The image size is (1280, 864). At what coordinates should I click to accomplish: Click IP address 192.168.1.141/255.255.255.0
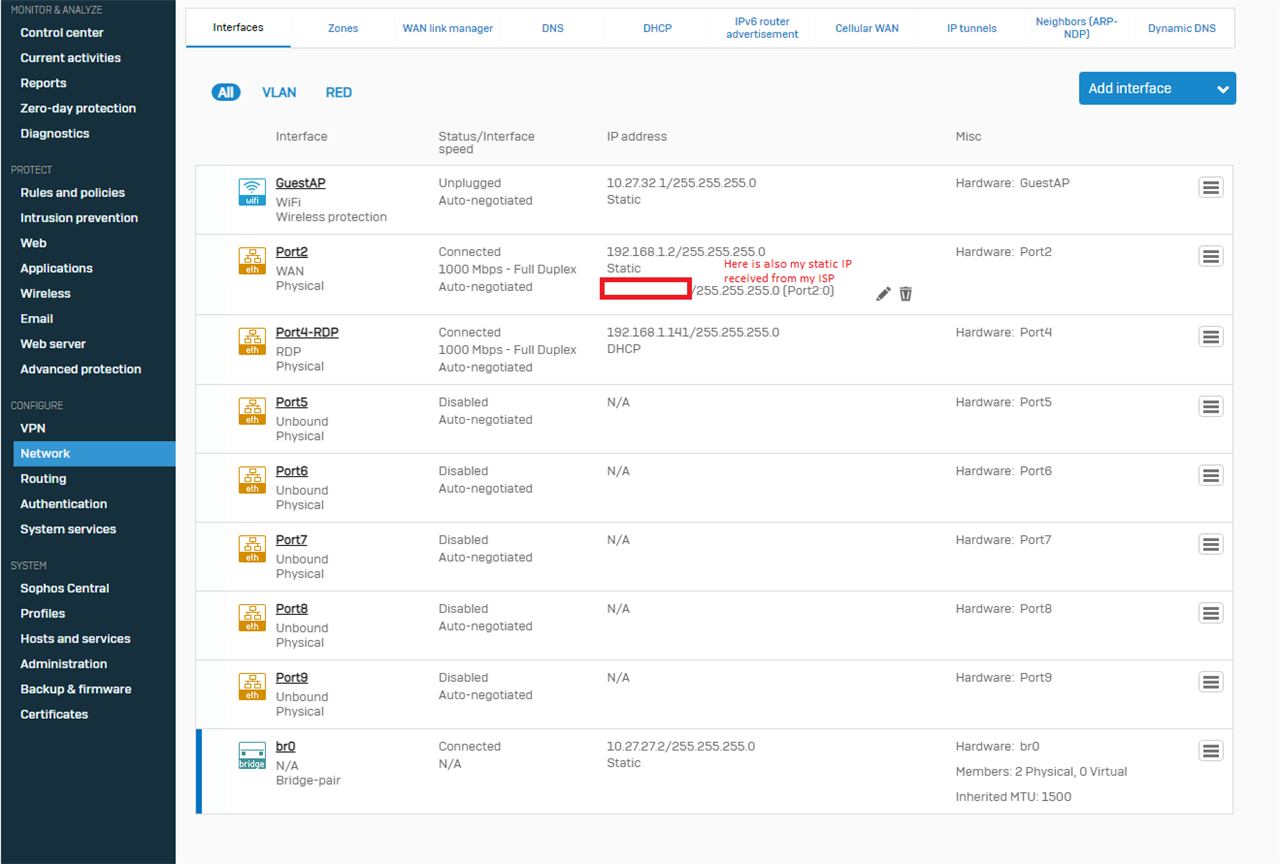[693, 332]
